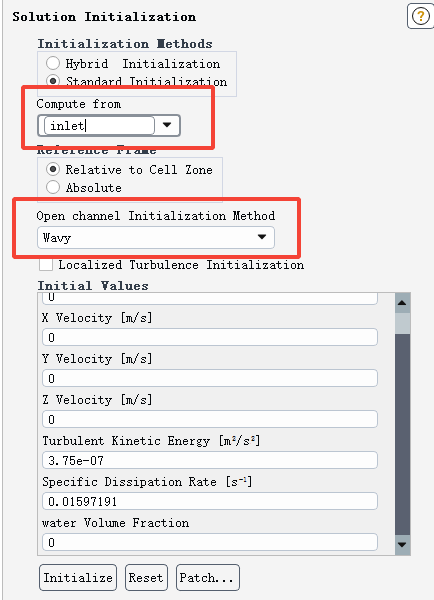
Task: Open the Patch... dialog button
Action: pyautogui.click(x=208, y=577)
